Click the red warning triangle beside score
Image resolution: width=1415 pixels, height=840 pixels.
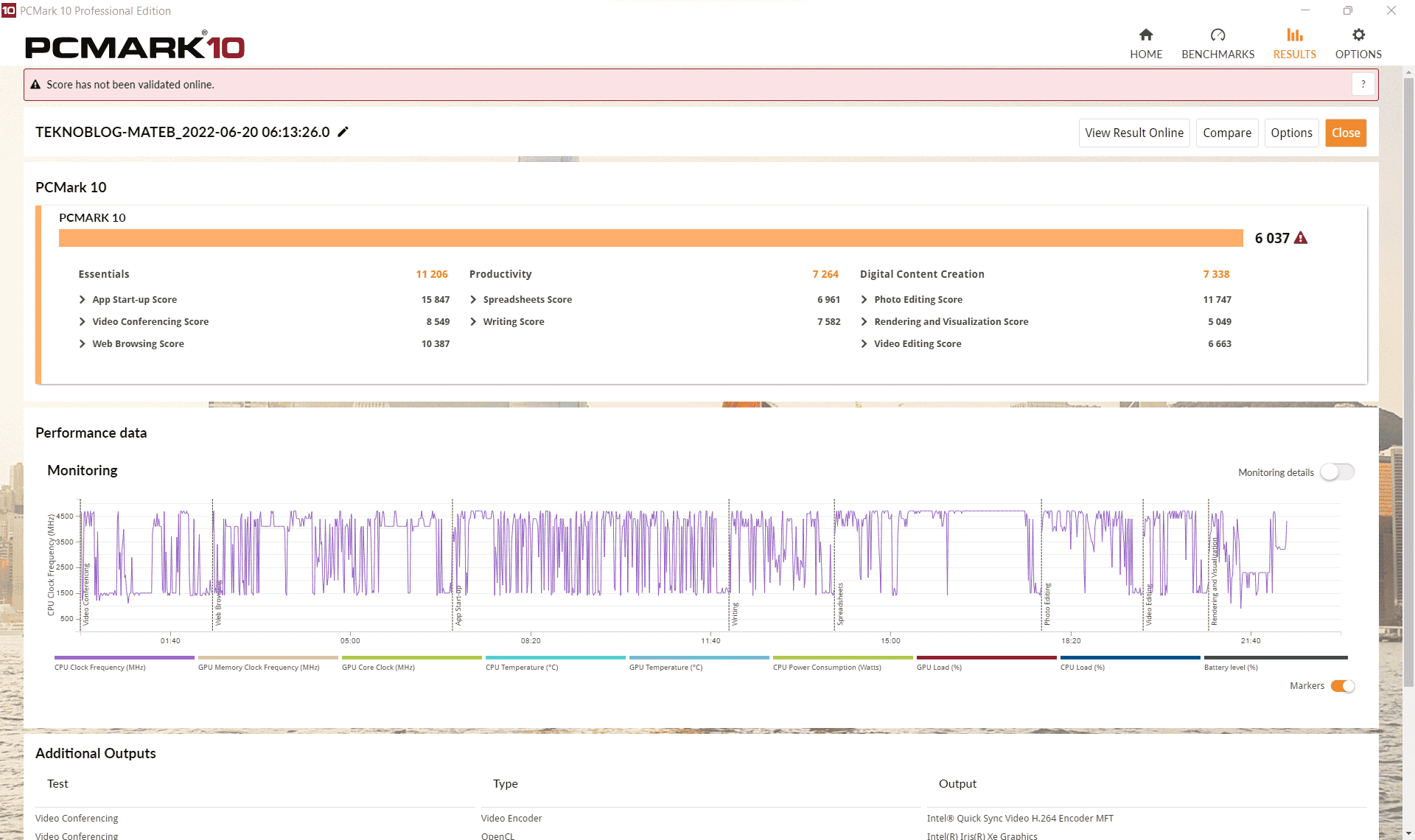click(x=1301, y=238)
